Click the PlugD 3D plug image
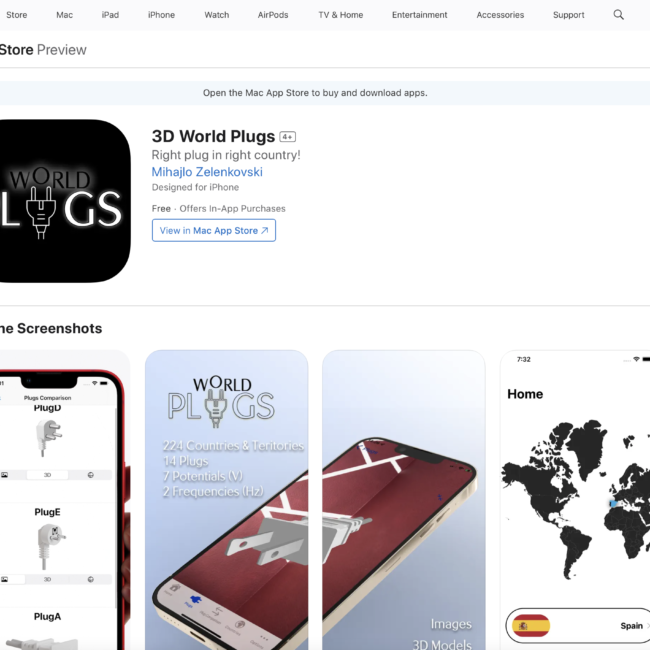This screenshot has width=650, height=650. pyautogui.click(x=48, y=438)
